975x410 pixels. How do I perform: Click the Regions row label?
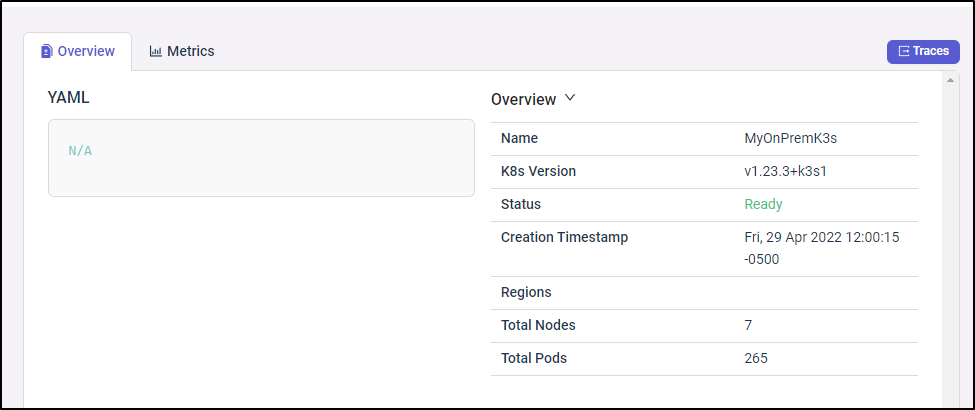point(526,292)
